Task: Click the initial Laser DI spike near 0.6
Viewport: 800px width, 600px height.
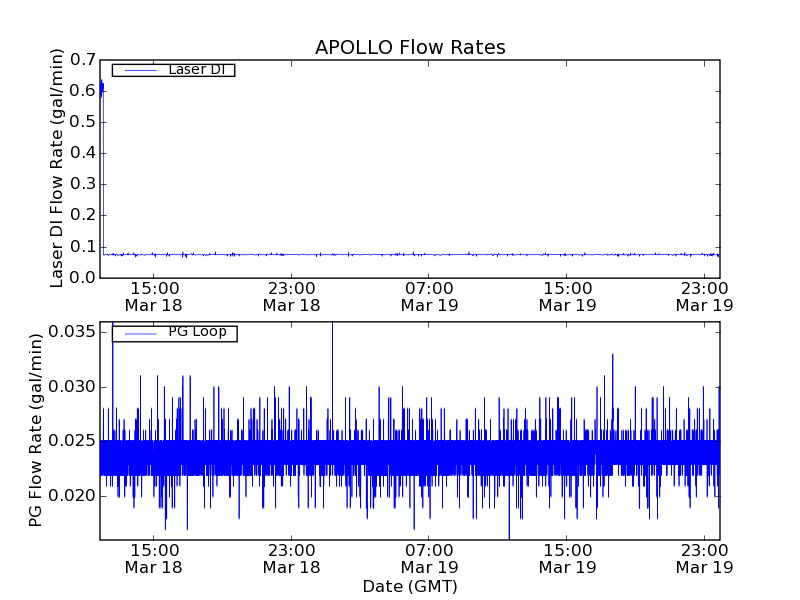Action: [x=101, y=88]
